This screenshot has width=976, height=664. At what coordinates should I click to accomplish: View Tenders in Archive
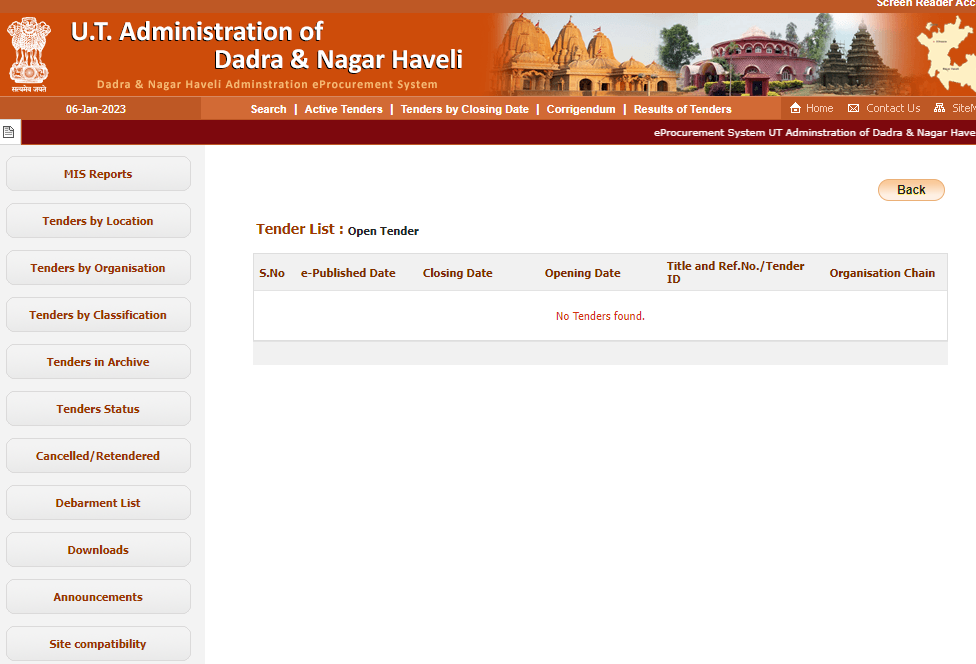click(98, 362)
